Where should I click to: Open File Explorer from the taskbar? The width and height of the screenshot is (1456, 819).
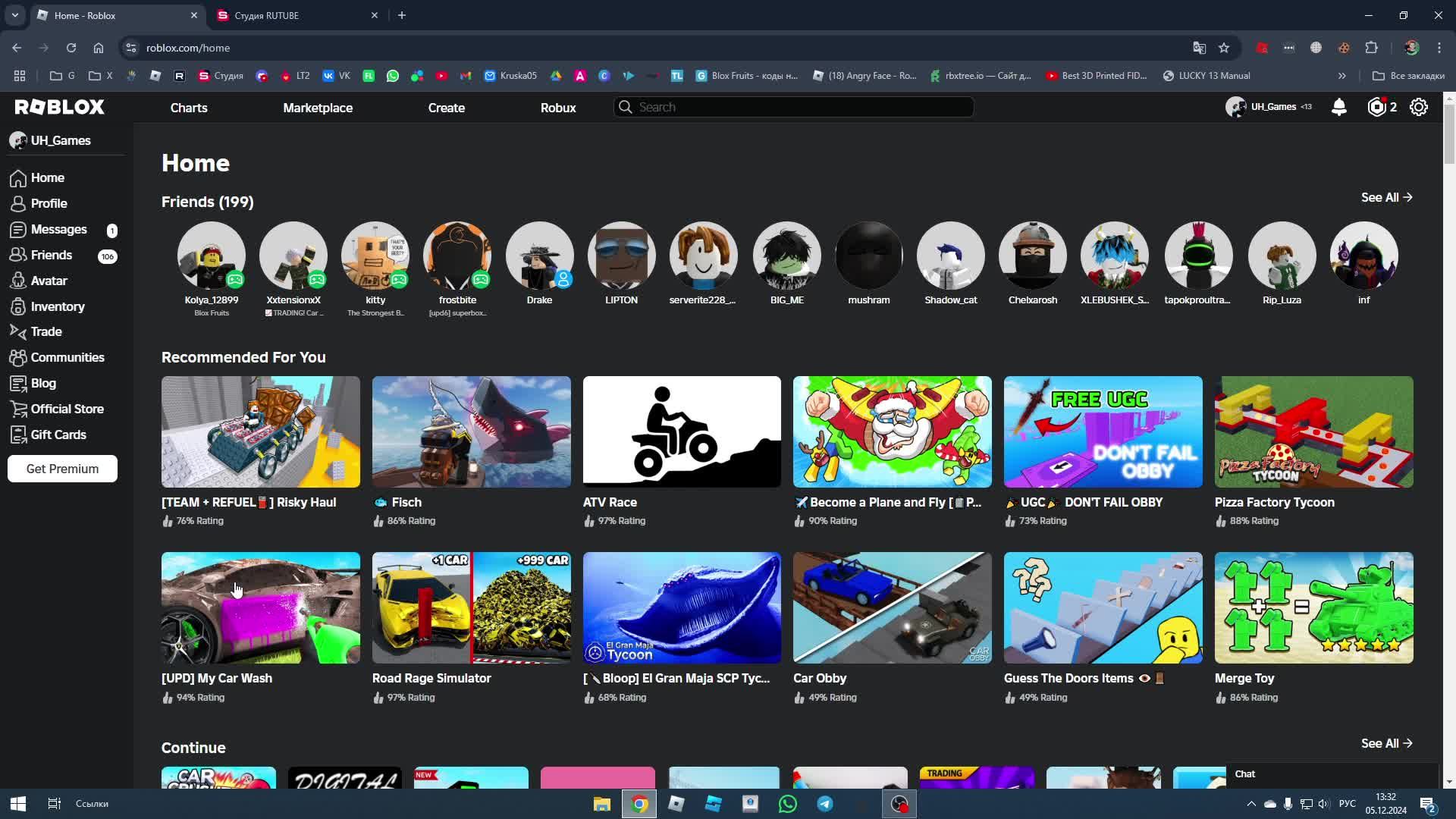602,804
